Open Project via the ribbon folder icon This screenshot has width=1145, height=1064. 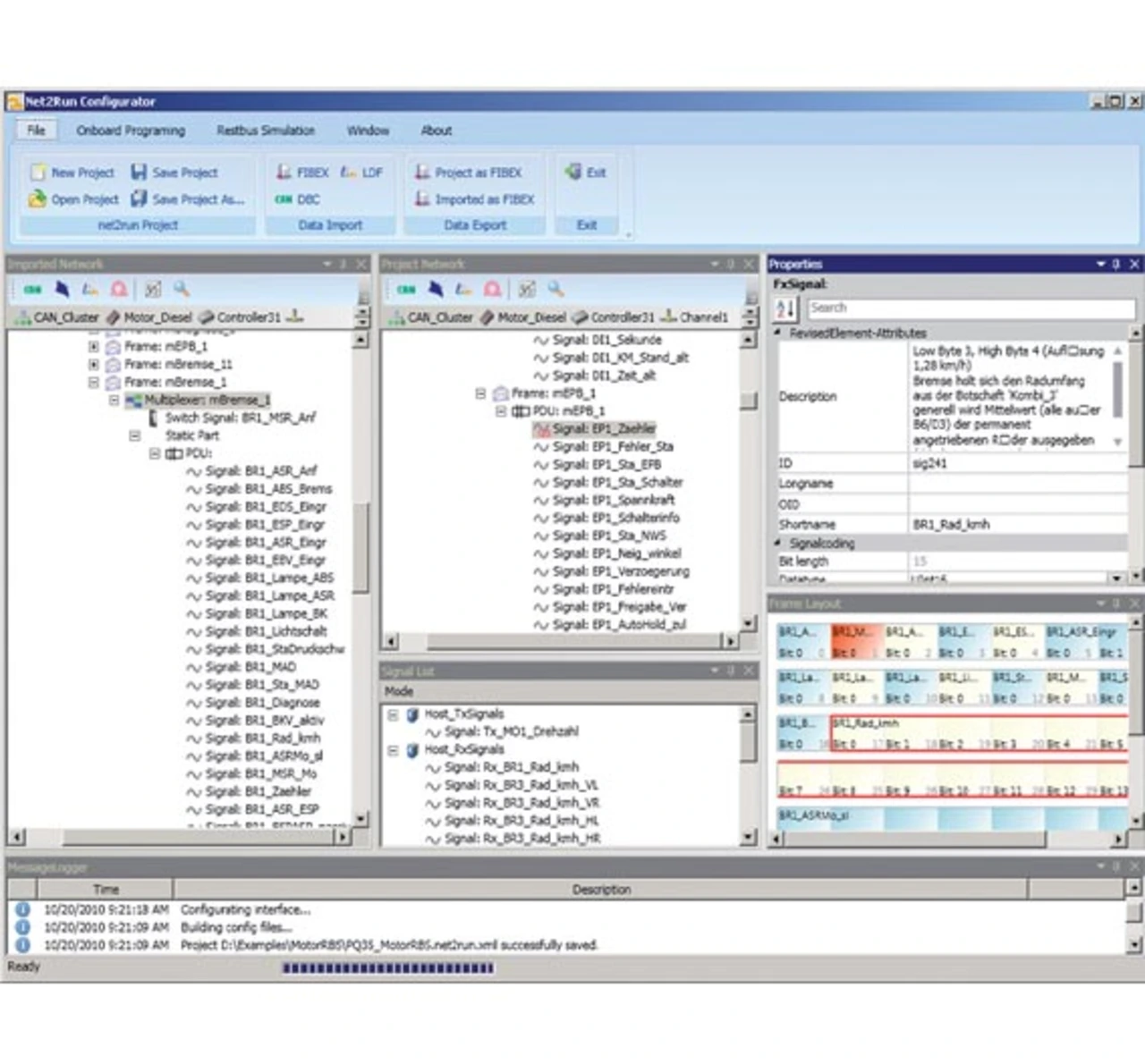(38, 199)
